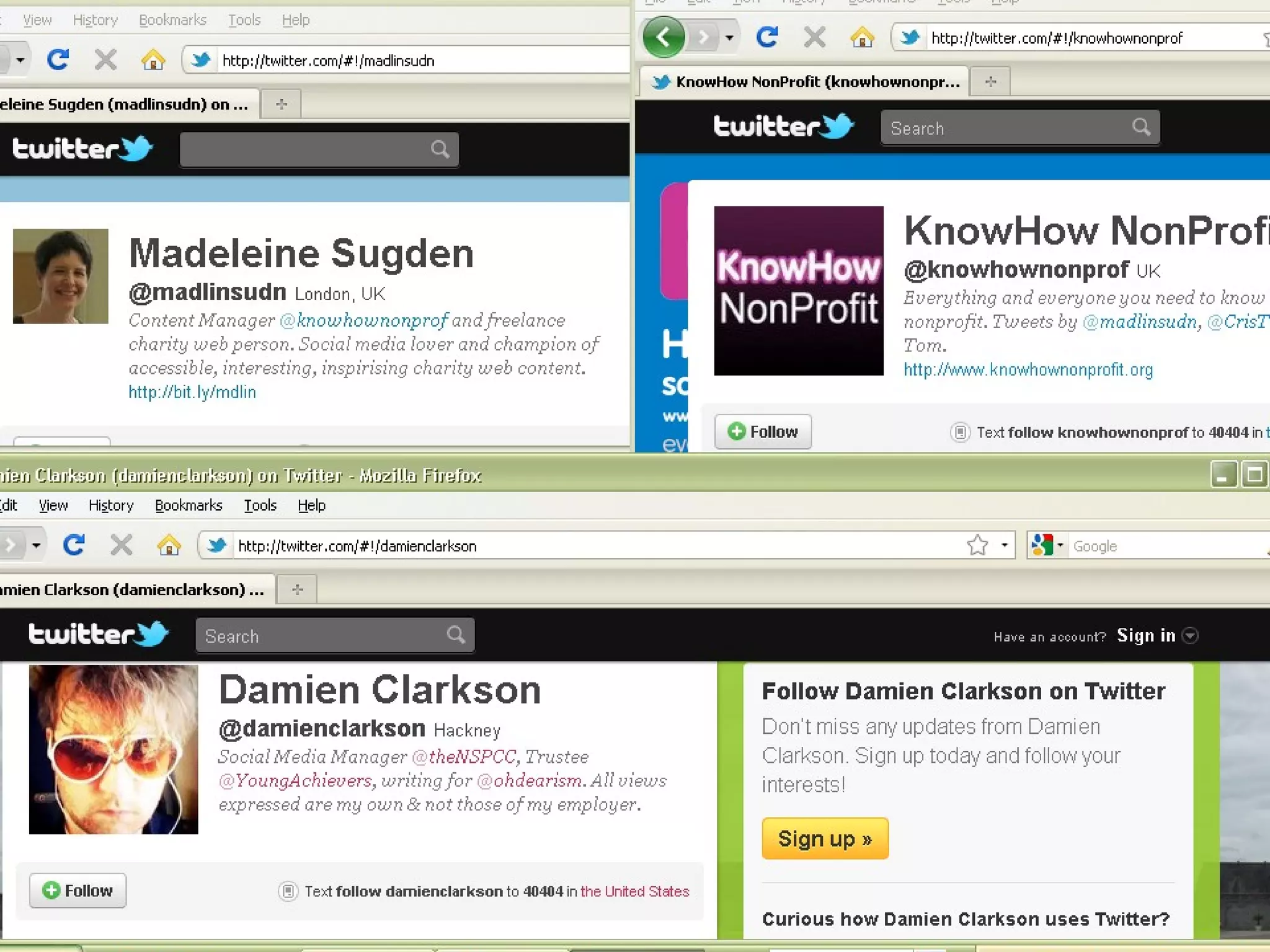Screen dimensions: 1270x952
Task: Click stop icon in knowhownonprof browser window
Action: [814, 37]
